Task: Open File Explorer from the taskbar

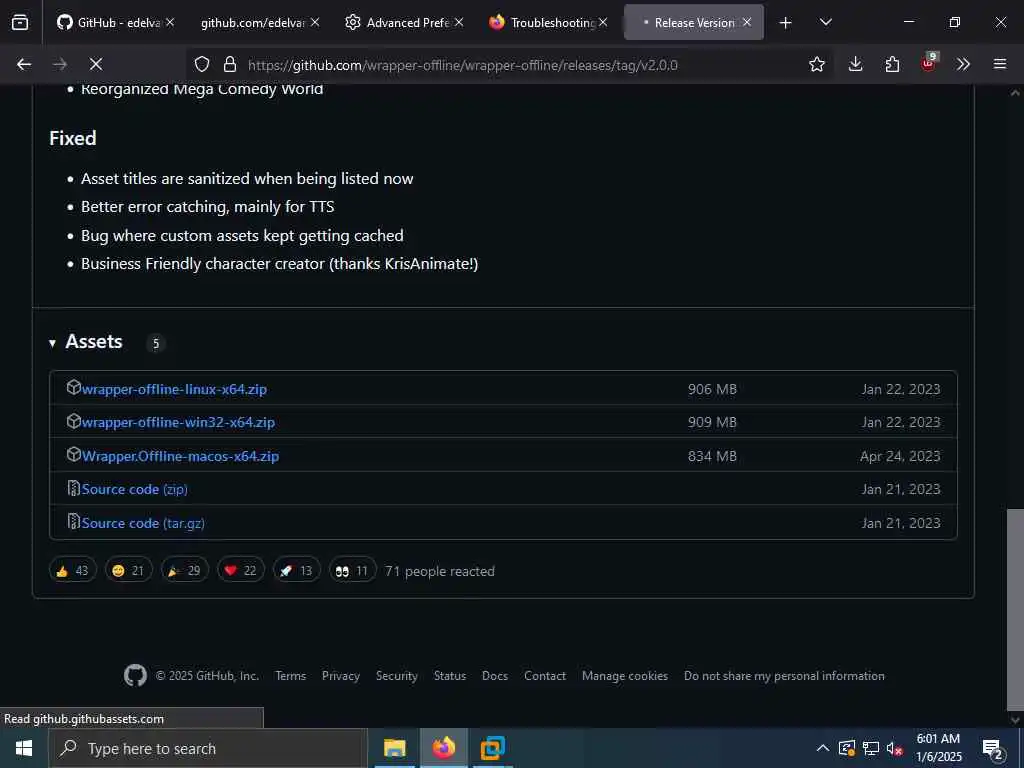Action: pyautogui.click(x=394, y=748)
